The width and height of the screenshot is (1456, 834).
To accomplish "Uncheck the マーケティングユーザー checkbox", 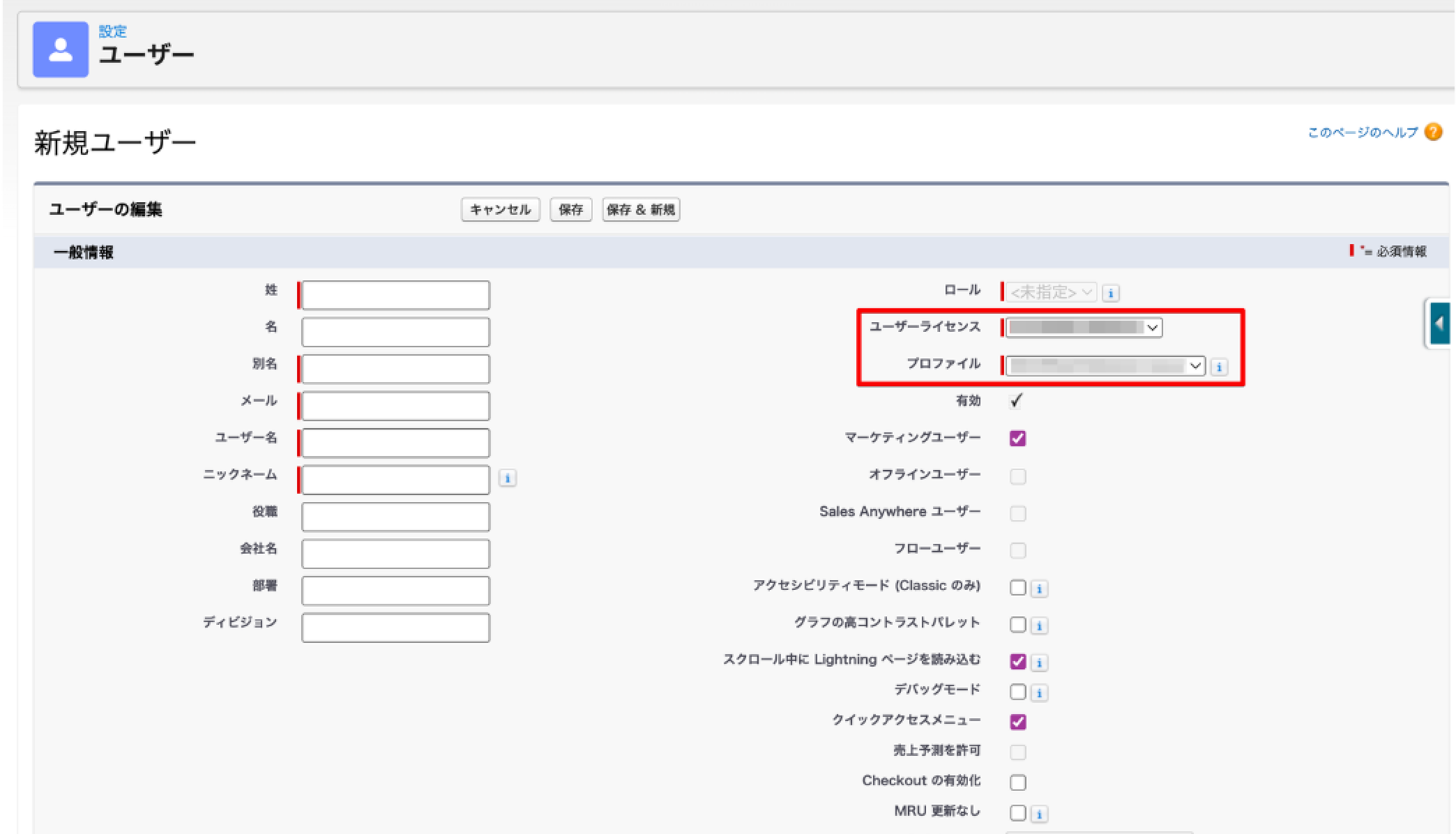I will (x=1017, y=439).
